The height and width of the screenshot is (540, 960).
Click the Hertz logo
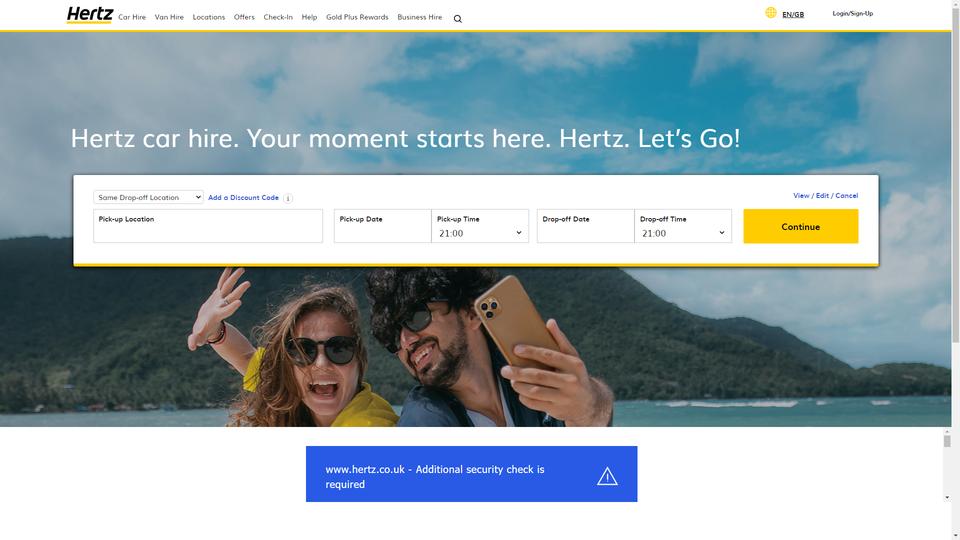point(89,15)
